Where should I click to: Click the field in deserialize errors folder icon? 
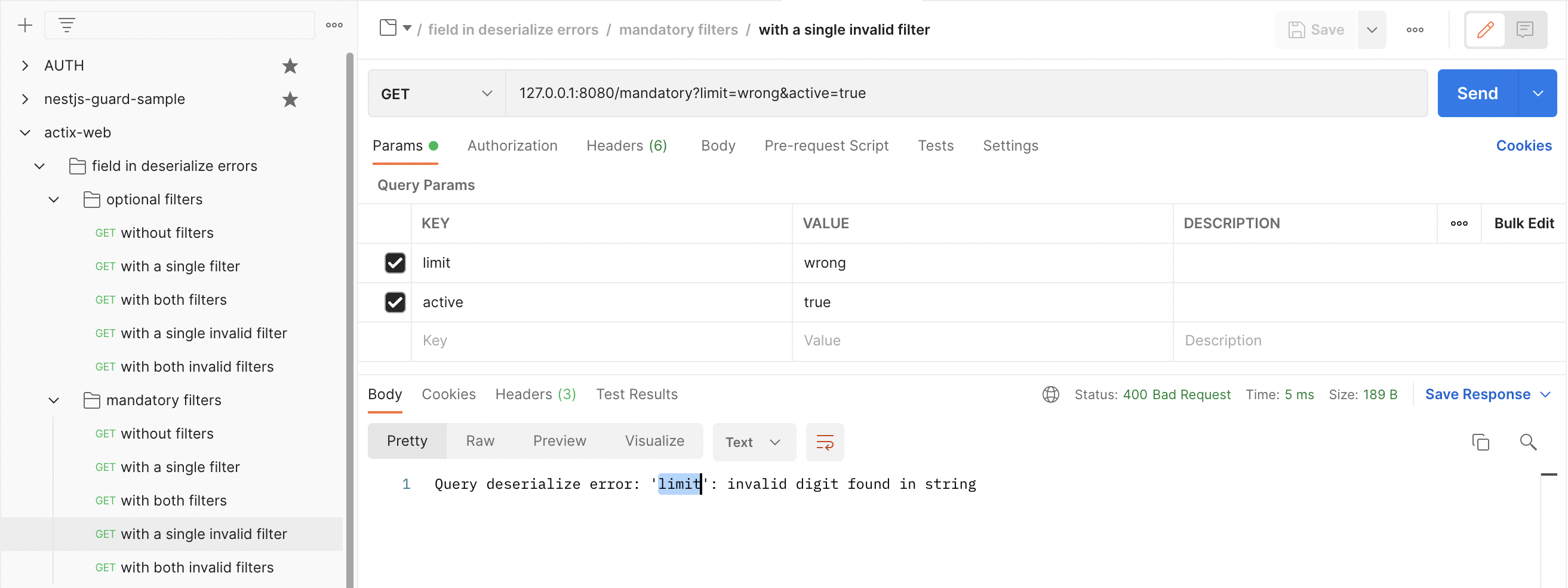point(77,166)
